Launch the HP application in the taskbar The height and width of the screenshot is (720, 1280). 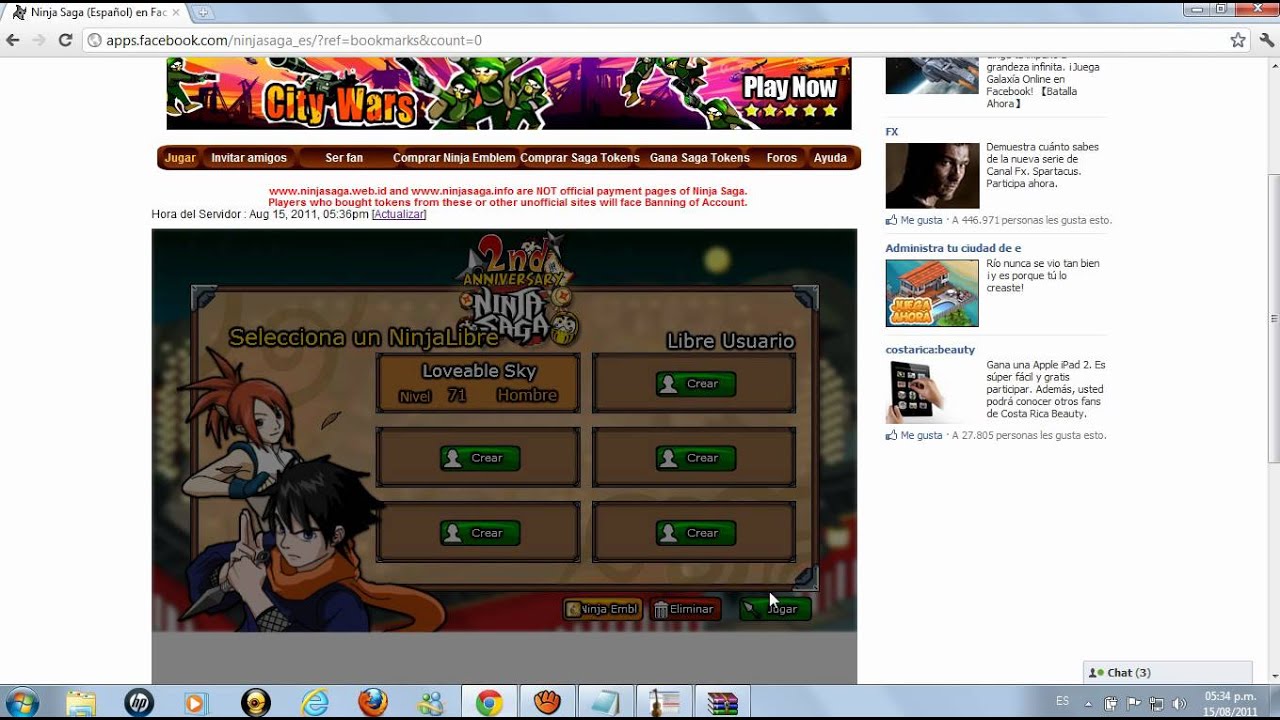point(139,703)
